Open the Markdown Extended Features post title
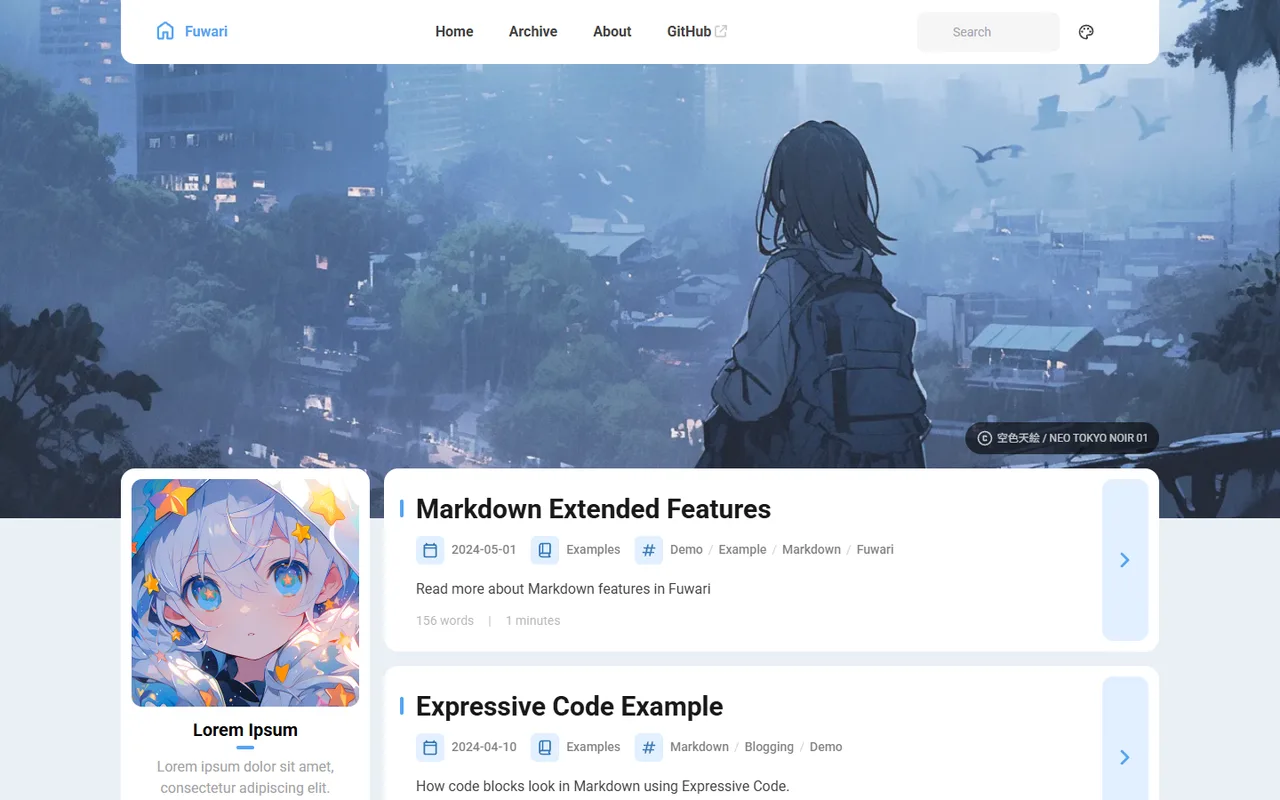 point(593,509)
